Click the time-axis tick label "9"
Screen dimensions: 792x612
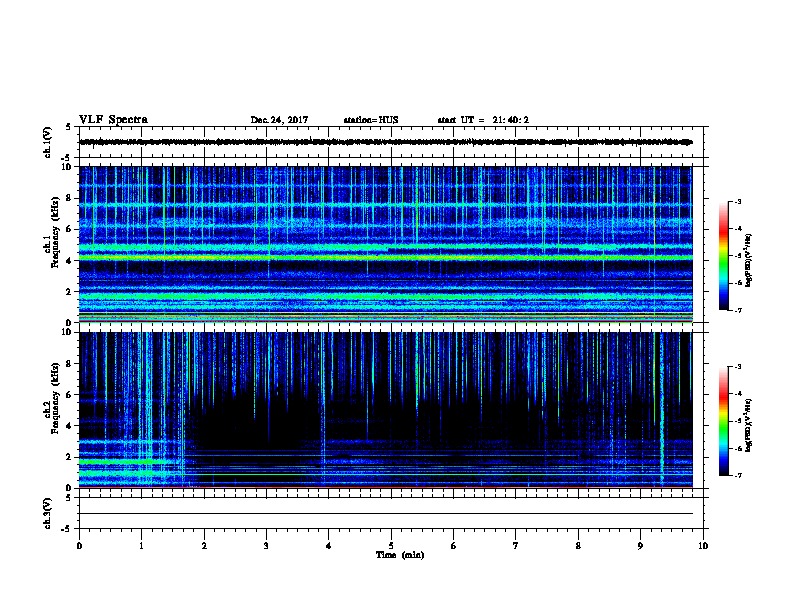click(x=640, y=546)
